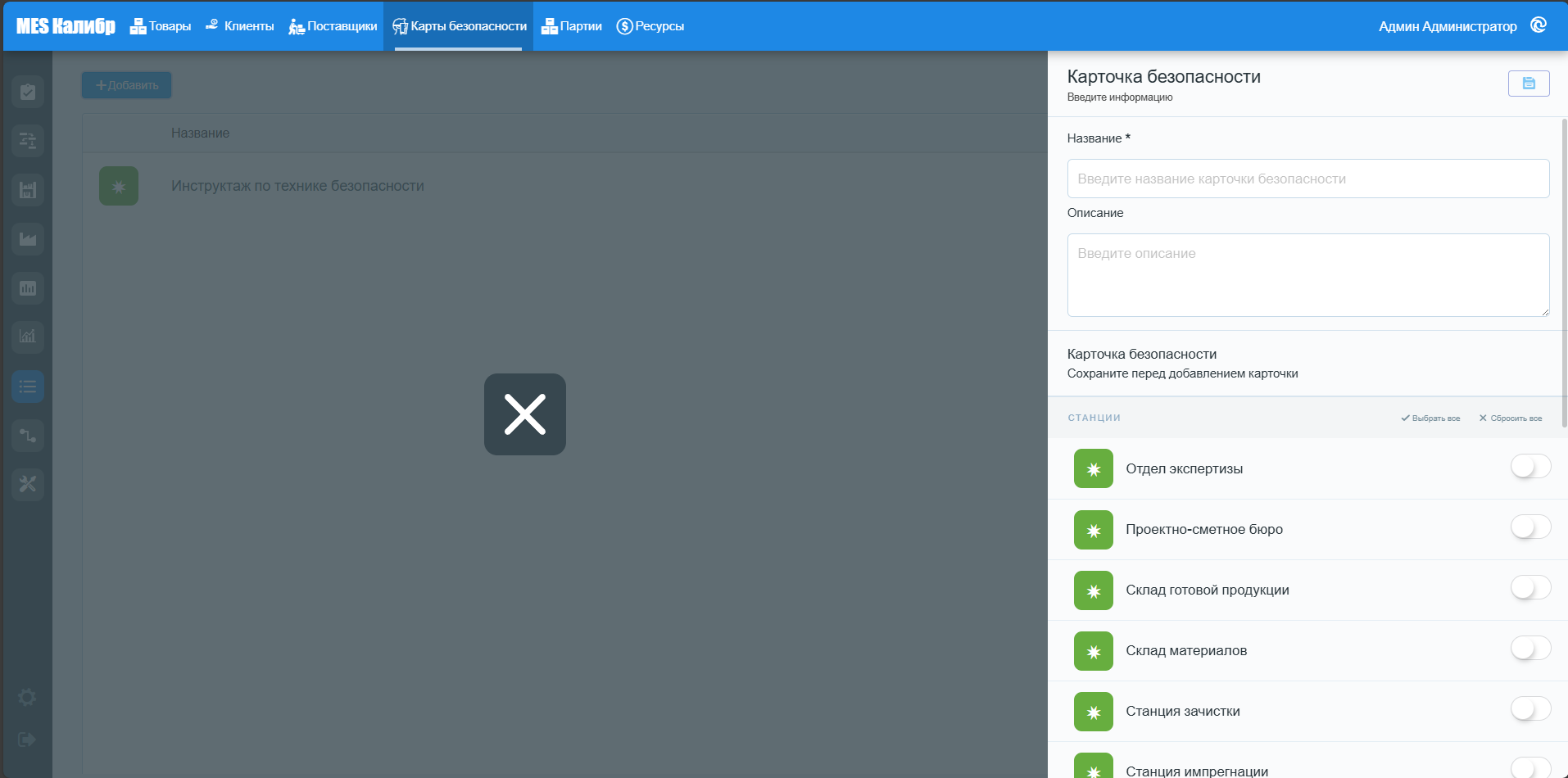This screenshot has height=778, width=1568.
Task: Open the route flow icon in the sidebar
Action: point(28,435)
